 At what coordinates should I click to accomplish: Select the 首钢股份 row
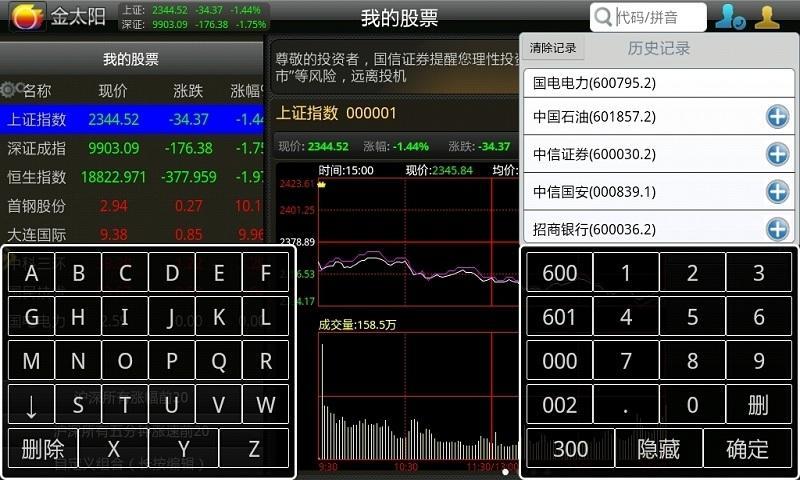point(132,206)
